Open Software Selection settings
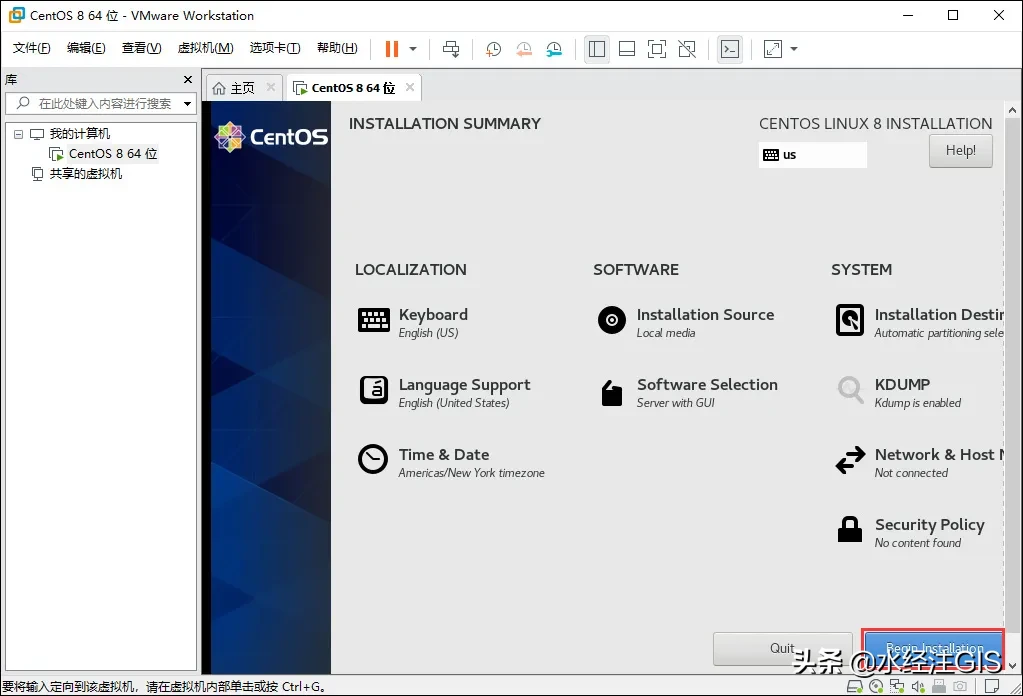1023x696 pixels. (x=687, y=392)
